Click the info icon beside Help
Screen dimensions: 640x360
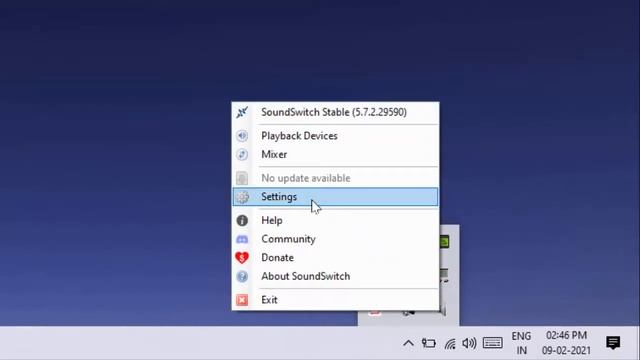point(242,220)
